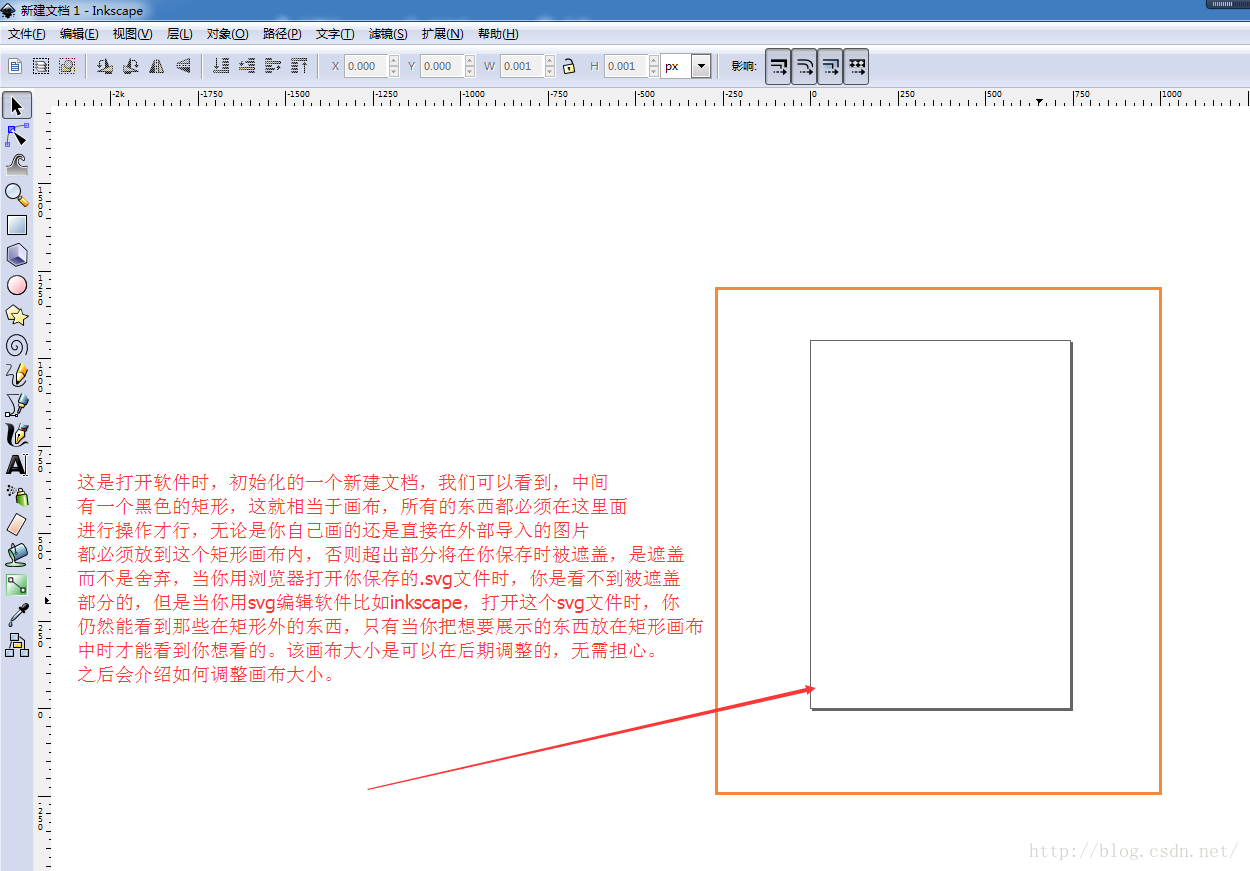Select the Zoom magnifier tool
This screenshot has height=871, width=1250.
tap(17, 194)
